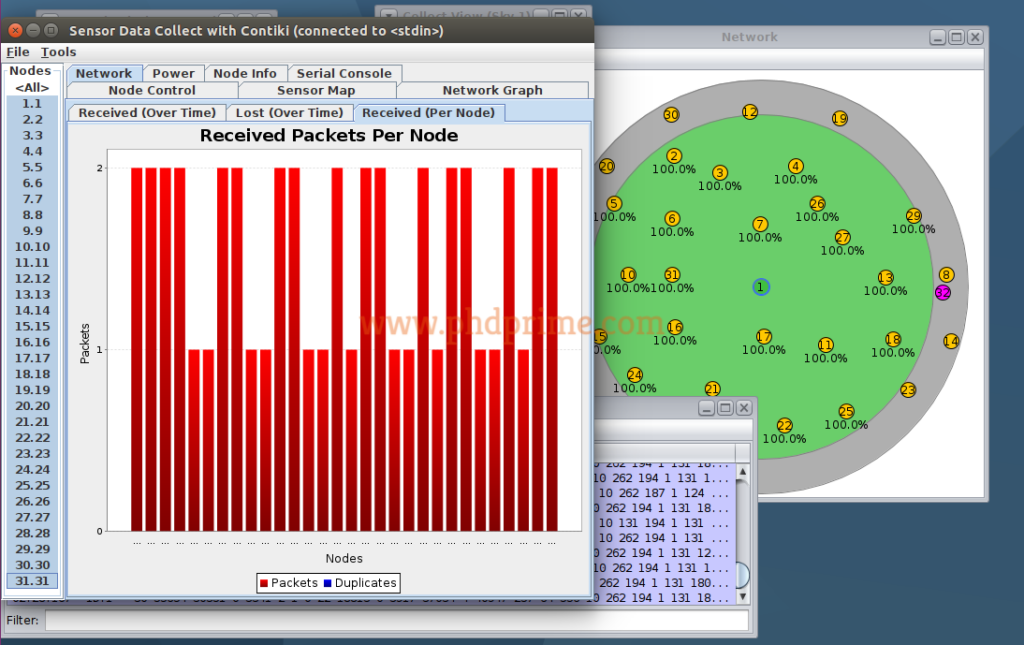
Task: Select node 25 near the map's bottom
Action: [x=846, y=411]
